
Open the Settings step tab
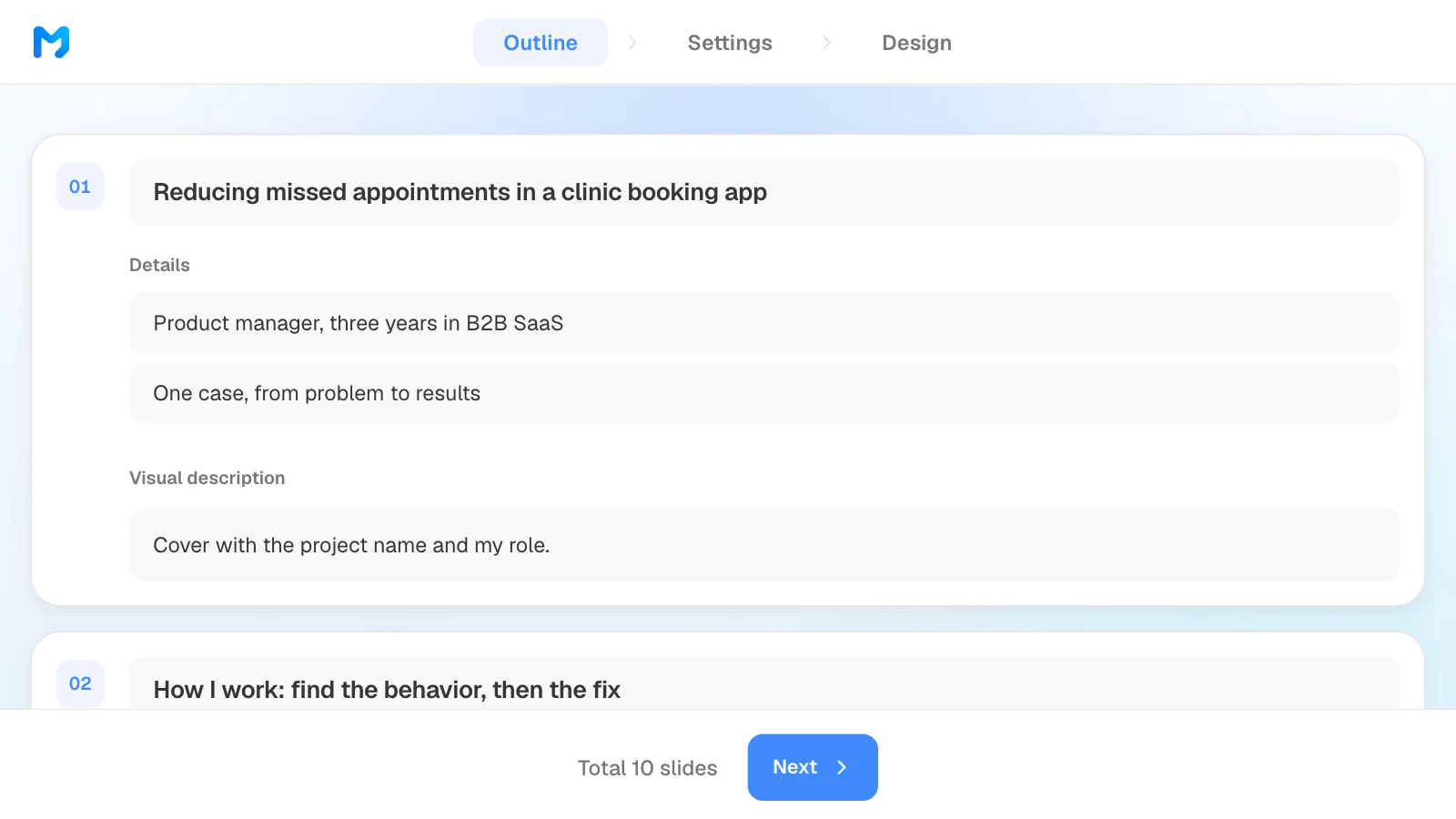[x=730, y=43]
